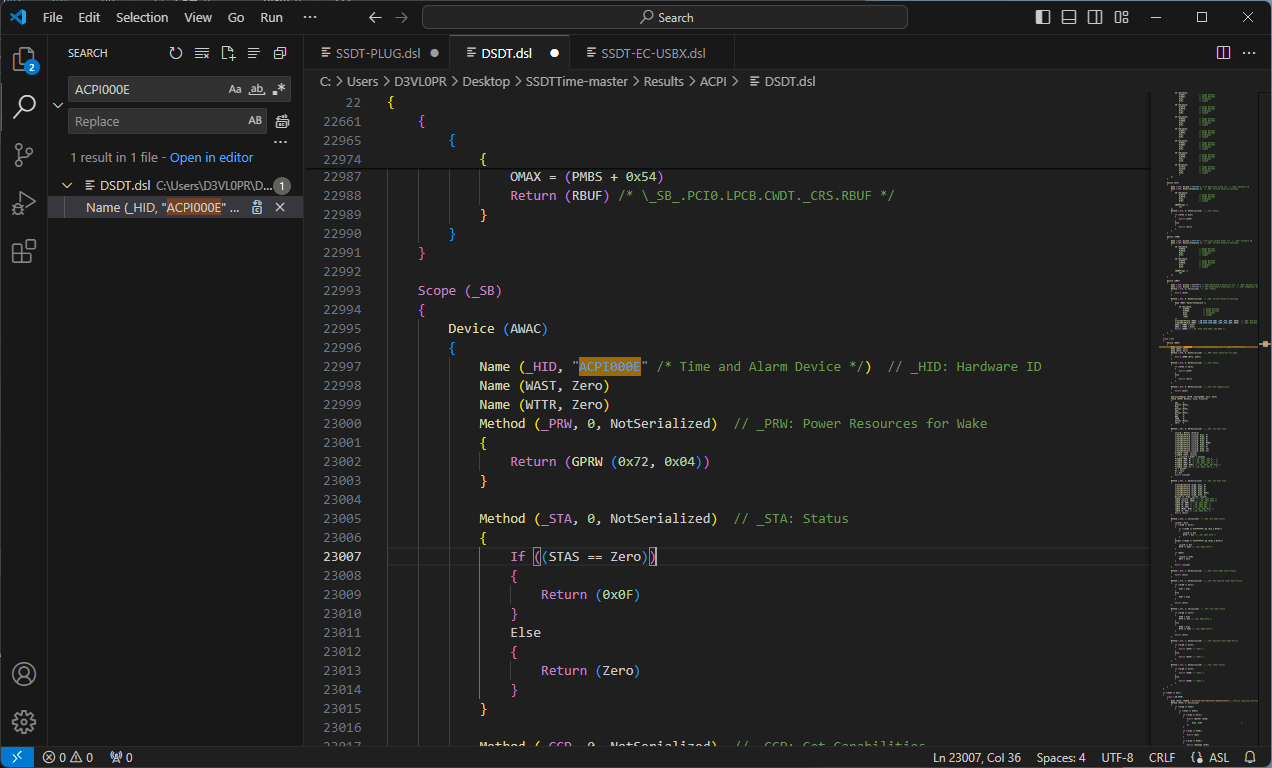1272x768 pixels.
Task: Open the Explorer view in activity bar
Action: click(x=24, y=59)
